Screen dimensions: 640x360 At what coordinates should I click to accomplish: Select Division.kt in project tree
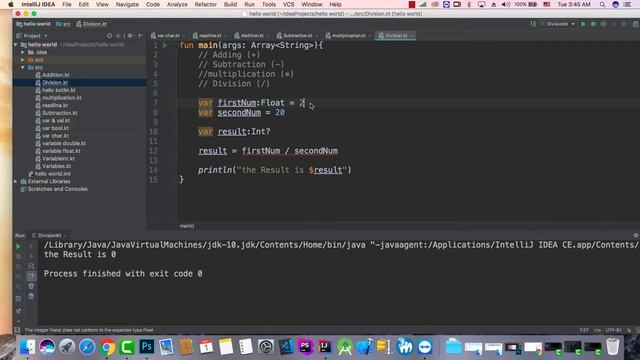pos(55,82)
